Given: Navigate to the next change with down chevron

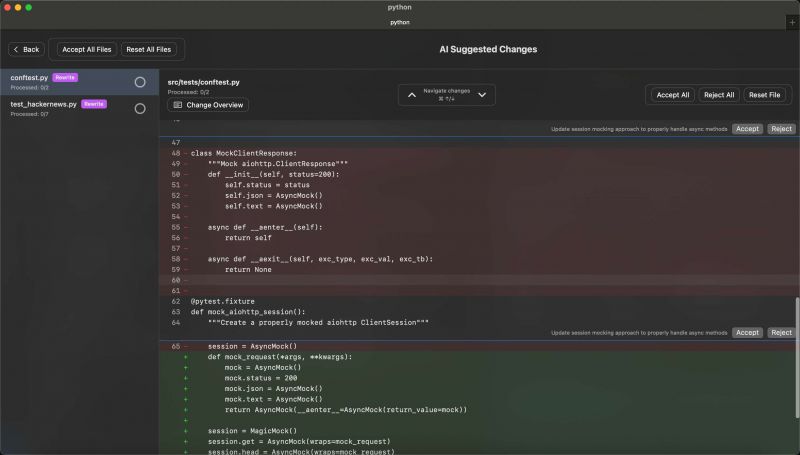Looking at the screenshot, I should 482,95.
